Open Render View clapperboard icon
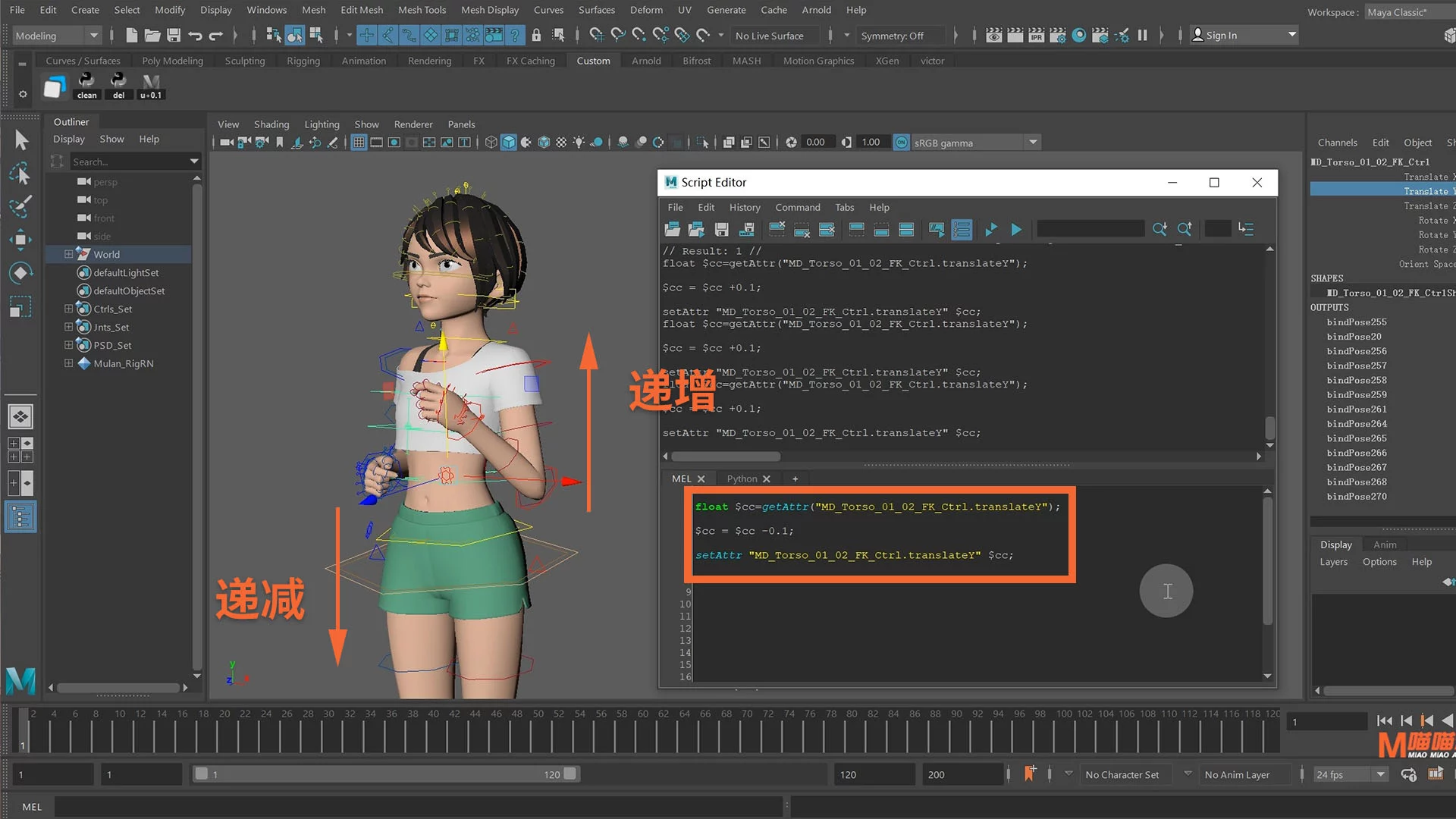1456x819 pixels. [x=993, y=35]
